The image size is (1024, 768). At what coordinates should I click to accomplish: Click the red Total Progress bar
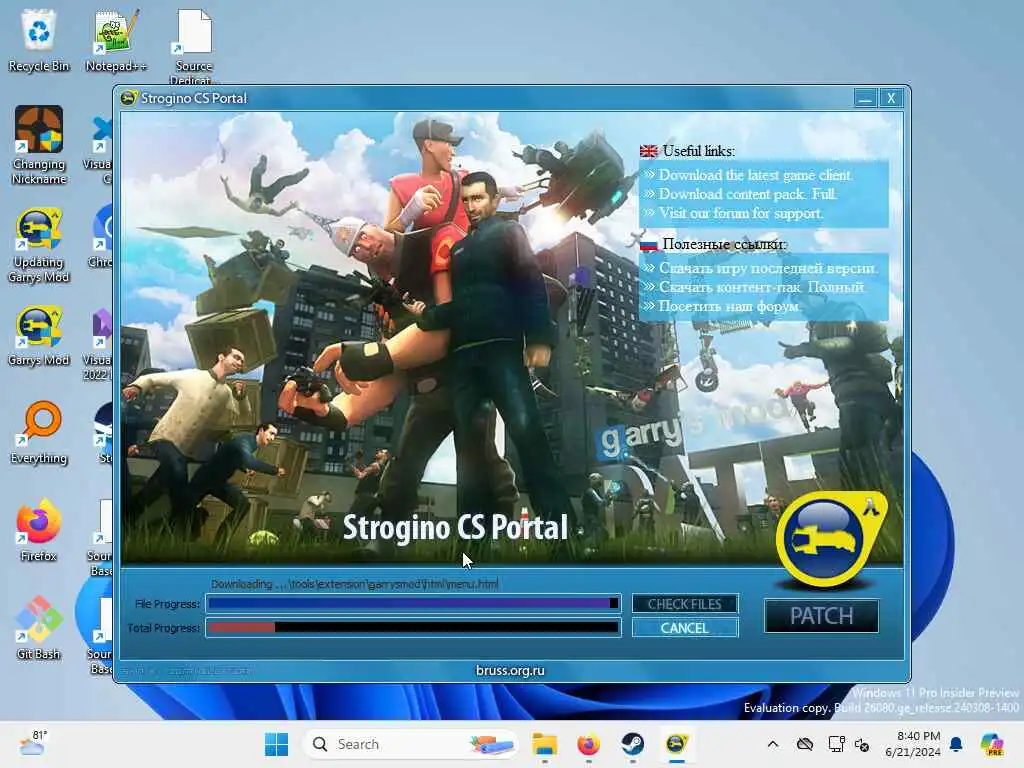click(413, 628)
